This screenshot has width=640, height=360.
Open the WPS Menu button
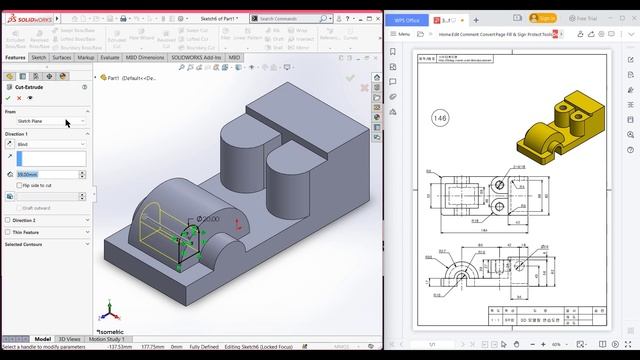400,34
